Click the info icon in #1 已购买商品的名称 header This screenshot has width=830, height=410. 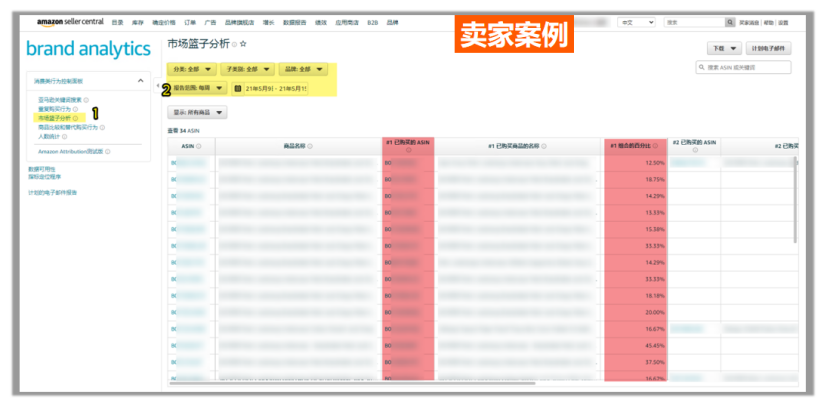tap(544, 147)
